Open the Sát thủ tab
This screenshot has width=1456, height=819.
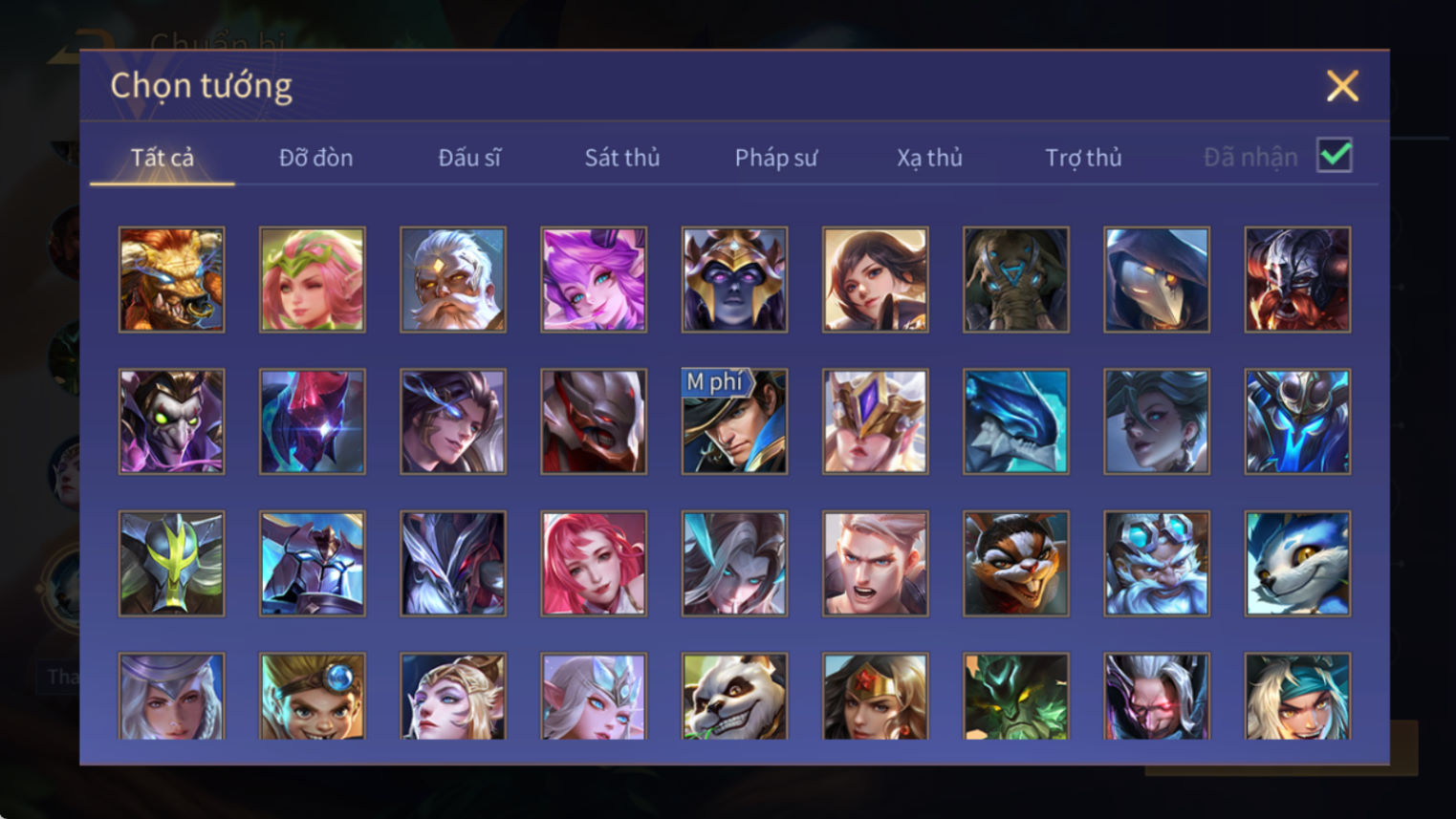622,158
